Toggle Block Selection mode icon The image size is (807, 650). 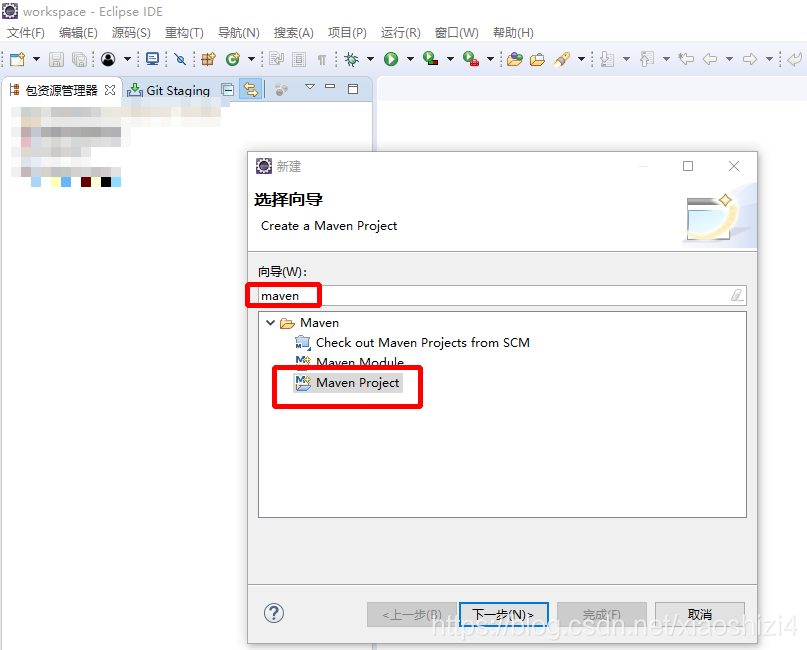tap(299, 59)
